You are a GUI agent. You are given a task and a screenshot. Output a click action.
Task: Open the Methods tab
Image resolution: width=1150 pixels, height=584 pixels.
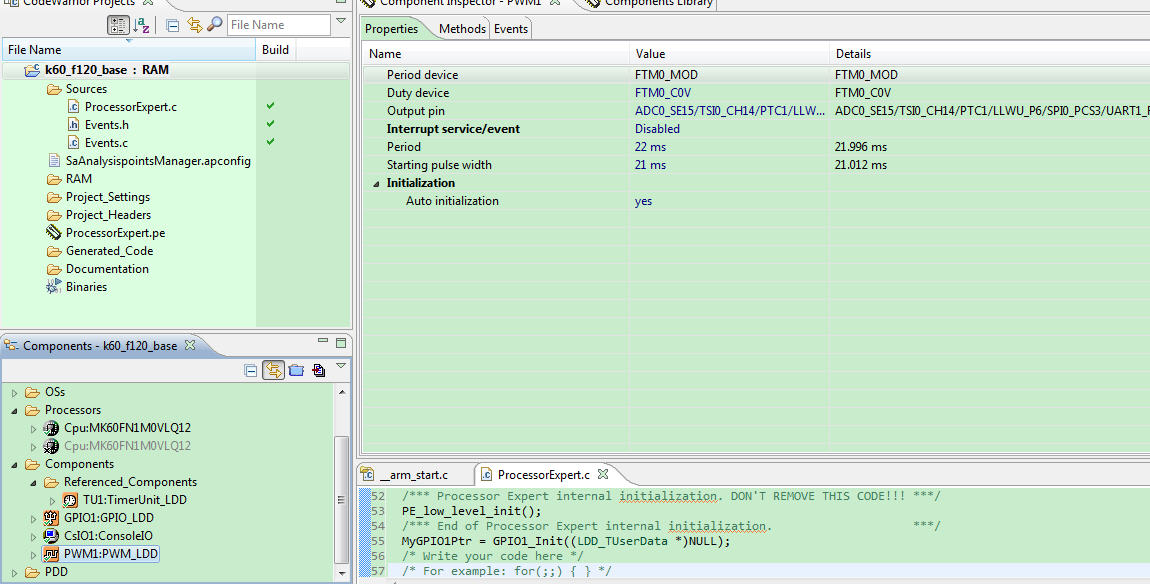462,29
